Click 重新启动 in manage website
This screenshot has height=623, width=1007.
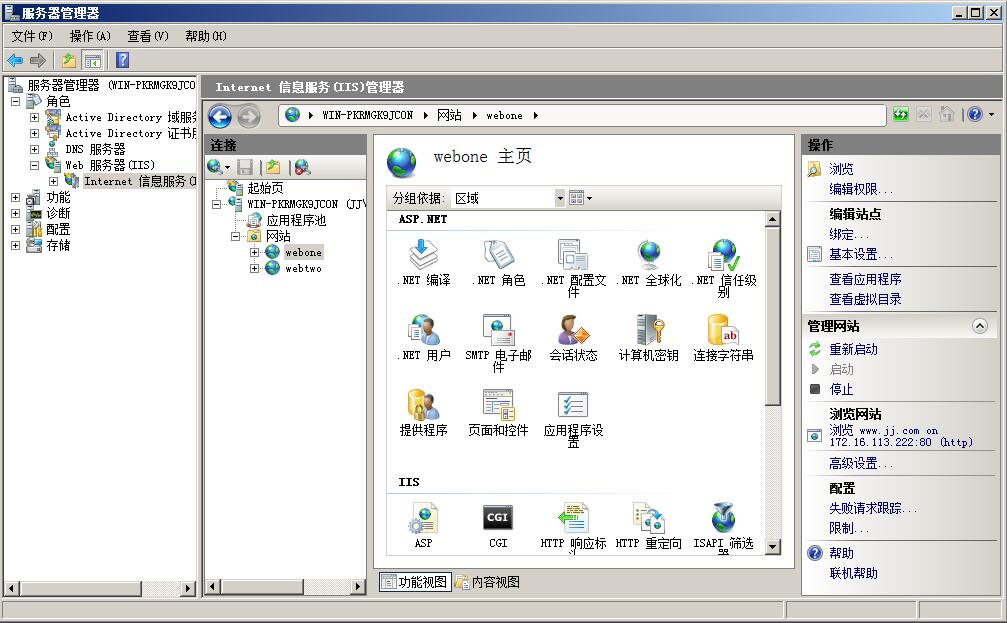click(x=853, y=349)
